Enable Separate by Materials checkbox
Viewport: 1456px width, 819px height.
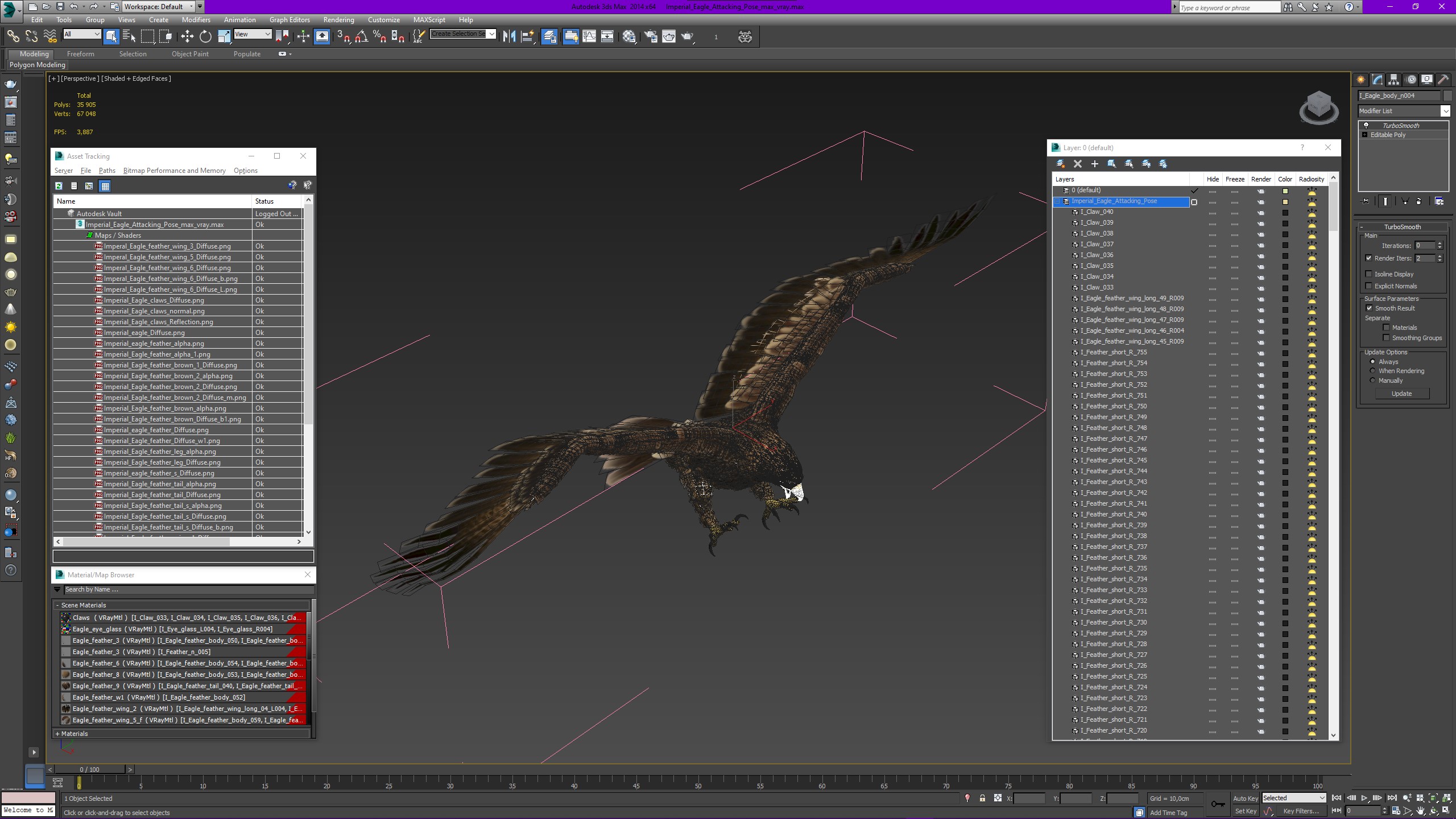pos(1386,328)
